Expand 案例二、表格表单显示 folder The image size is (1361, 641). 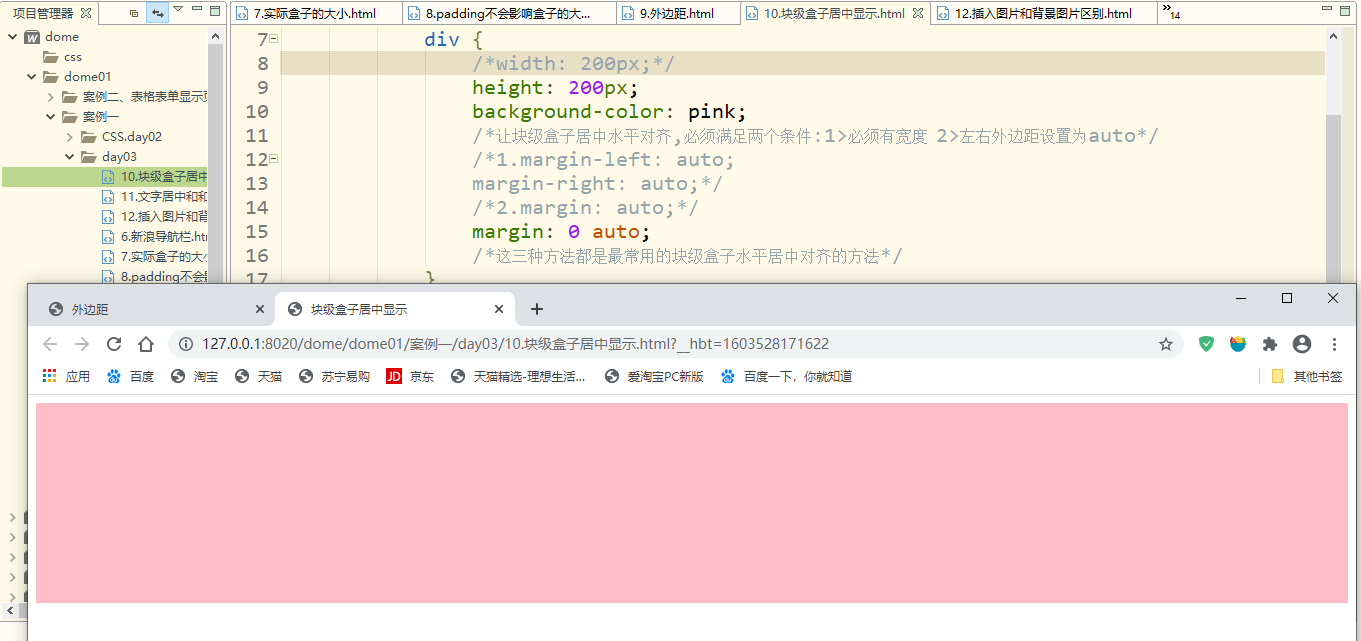[x=50, y=97]
